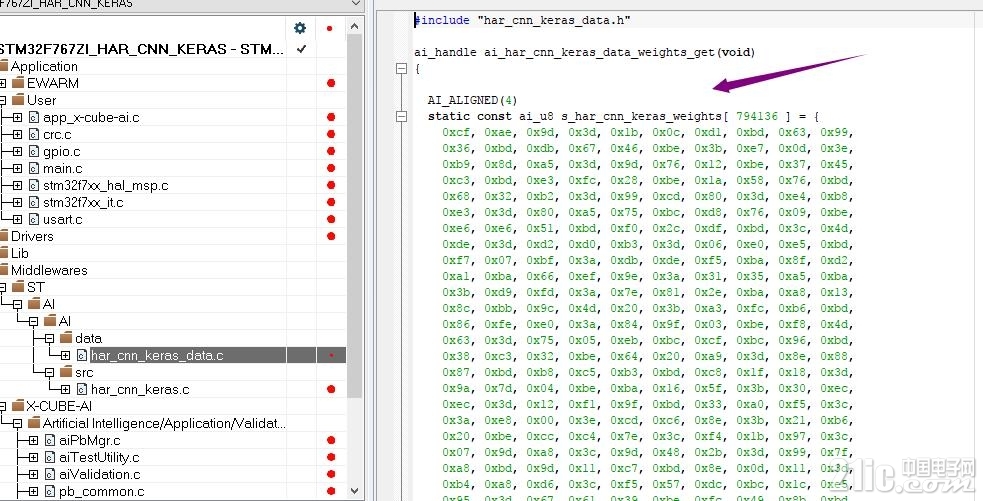Click the X-CUBE-AI folder icon
The width and height of the screenshot is (983, 501).
(18, 406)
